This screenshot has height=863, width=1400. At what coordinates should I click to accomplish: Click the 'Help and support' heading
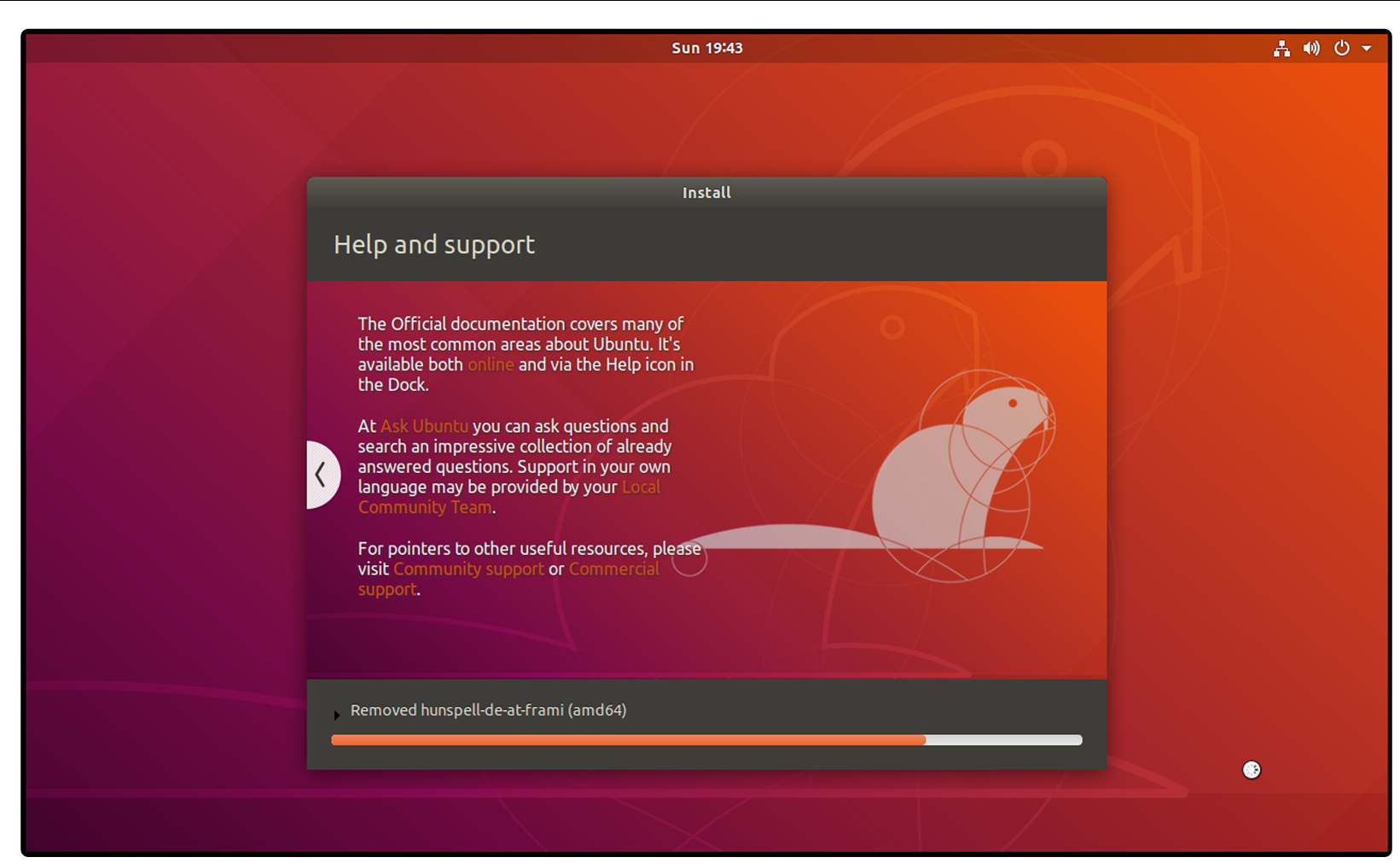coord(434,245)
